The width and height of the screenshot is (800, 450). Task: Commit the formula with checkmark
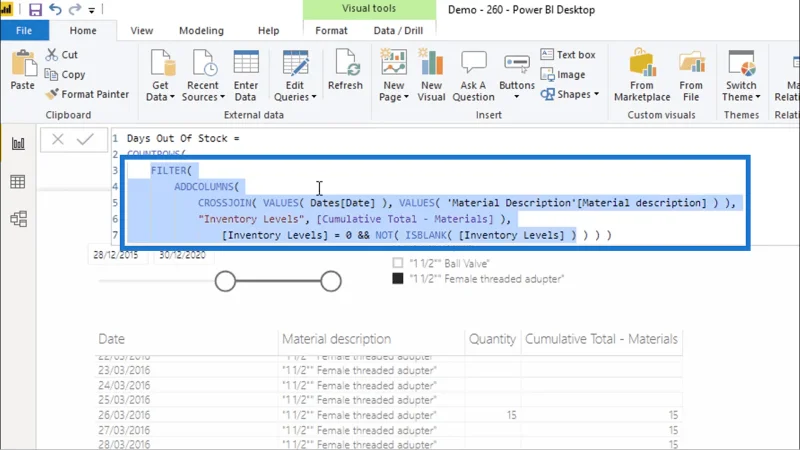pos(85,139)
